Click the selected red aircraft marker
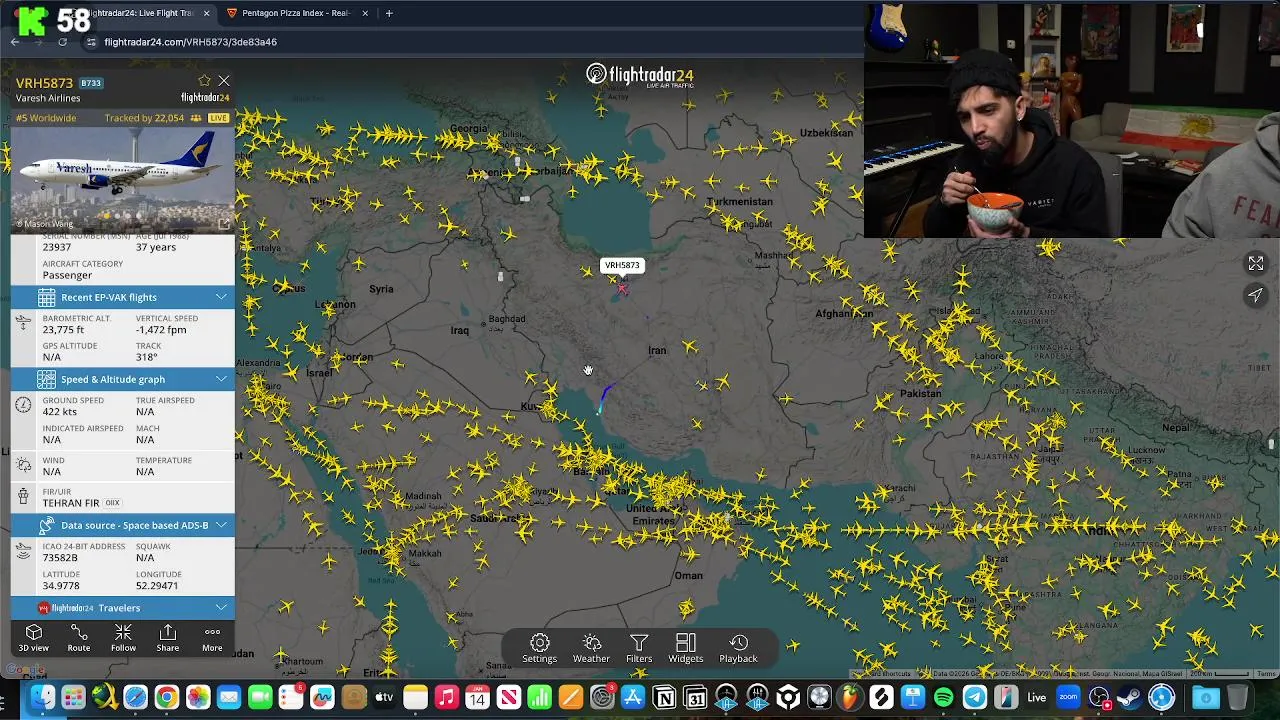 click(622, 289)
